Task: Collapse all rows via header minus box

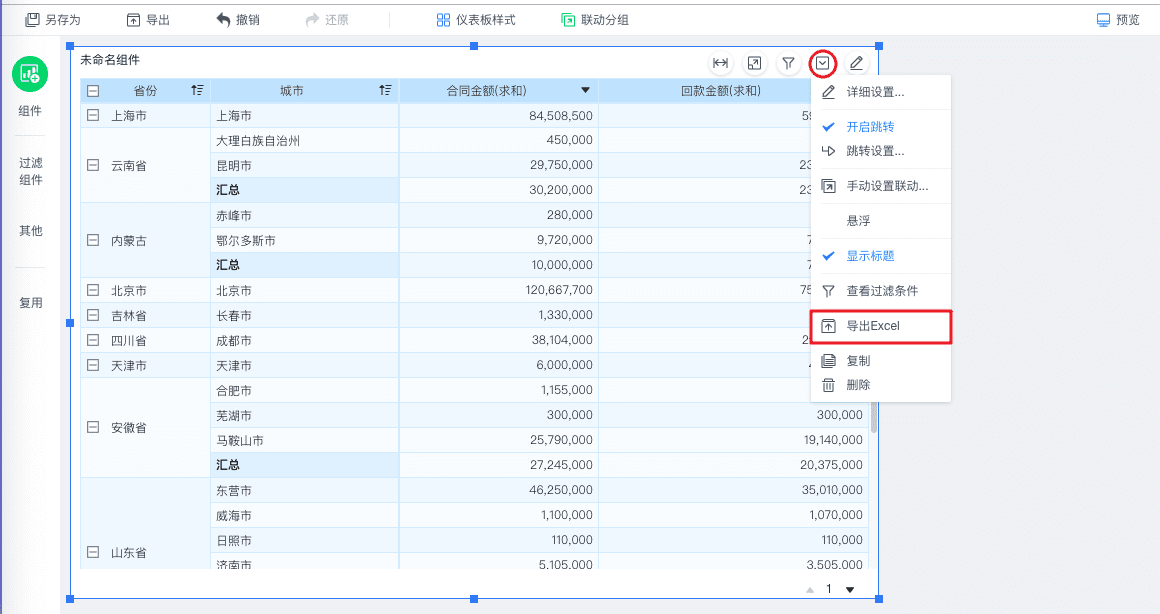Action: [93, 91]
